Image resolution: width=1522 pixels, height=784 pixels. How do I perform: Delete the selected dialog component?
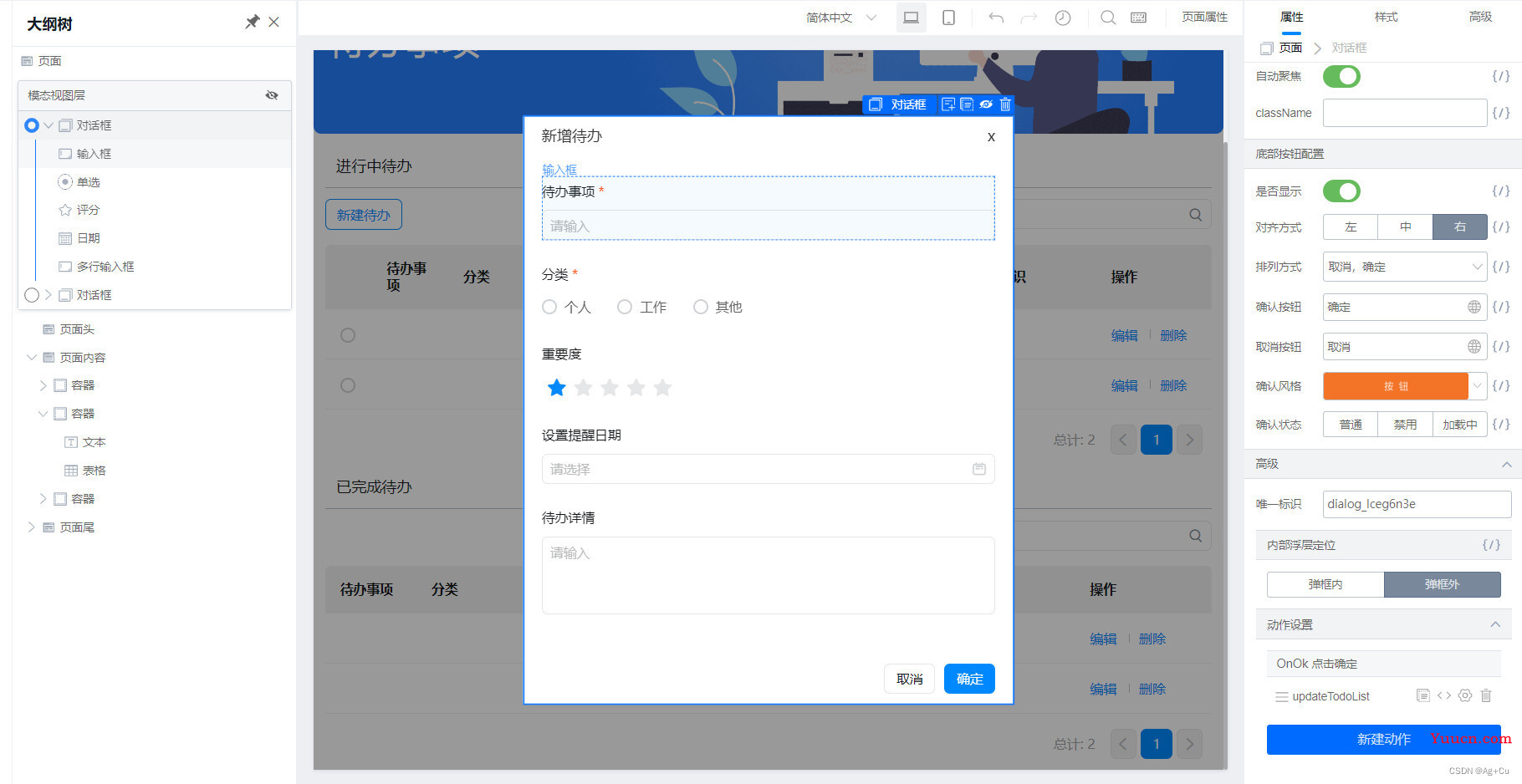coord(1005,104)
